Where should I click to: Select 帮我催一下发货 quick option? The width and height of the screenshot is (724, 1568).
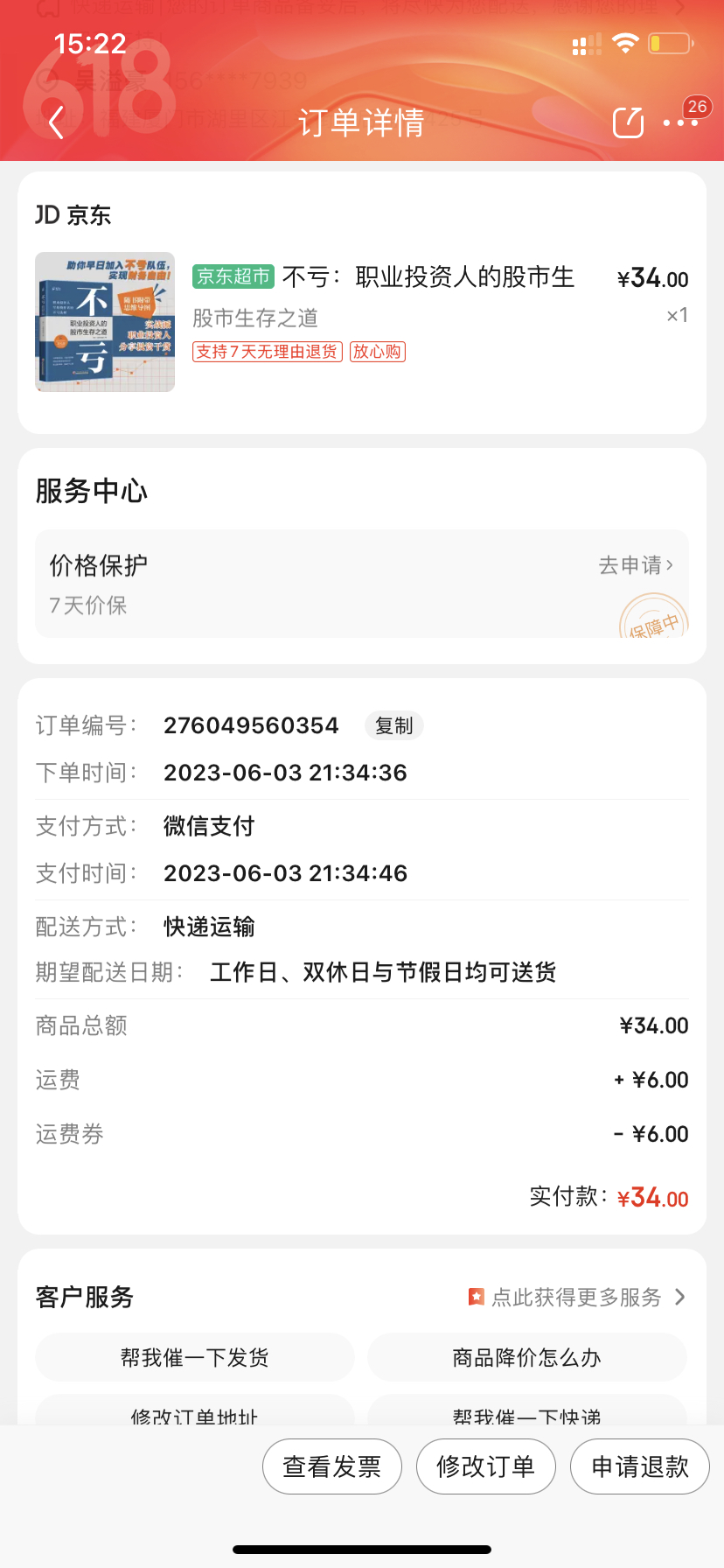click(x=195, y=1357)
